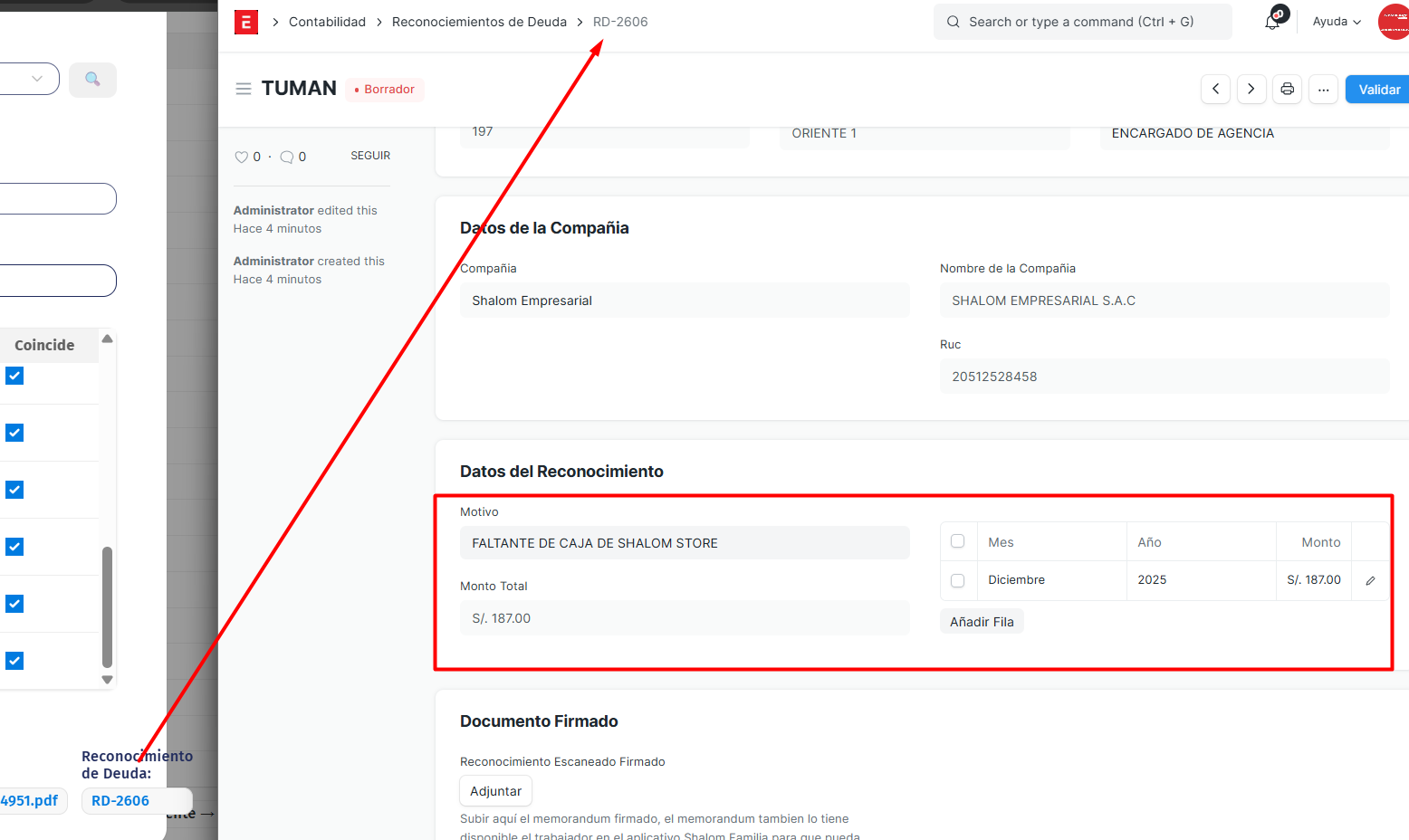This screenshot has width=1409, height=840.
Task: Click the red E app logo
Action: click(x=246, y=22)
